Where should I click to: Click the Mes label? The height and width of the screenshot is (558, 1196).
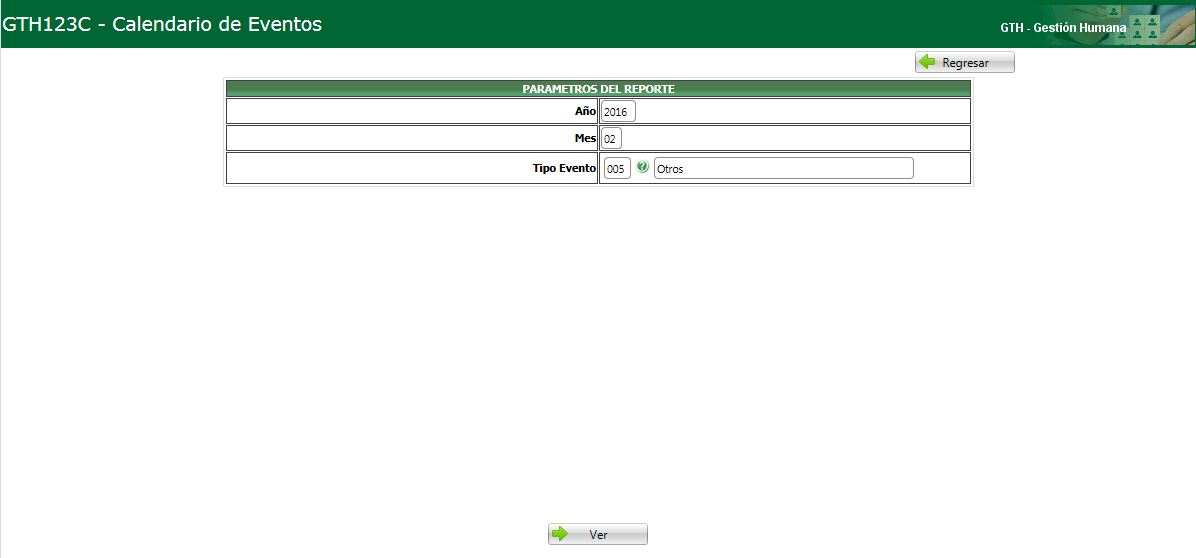586,139
